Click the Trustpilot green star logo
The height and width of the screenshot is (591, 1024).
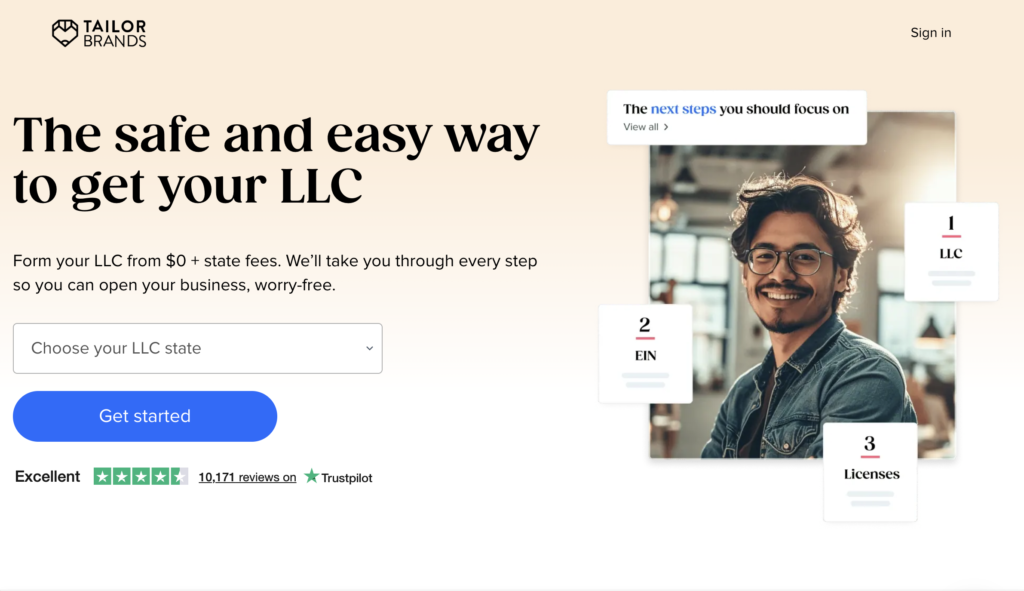click(x=312, y=476)
